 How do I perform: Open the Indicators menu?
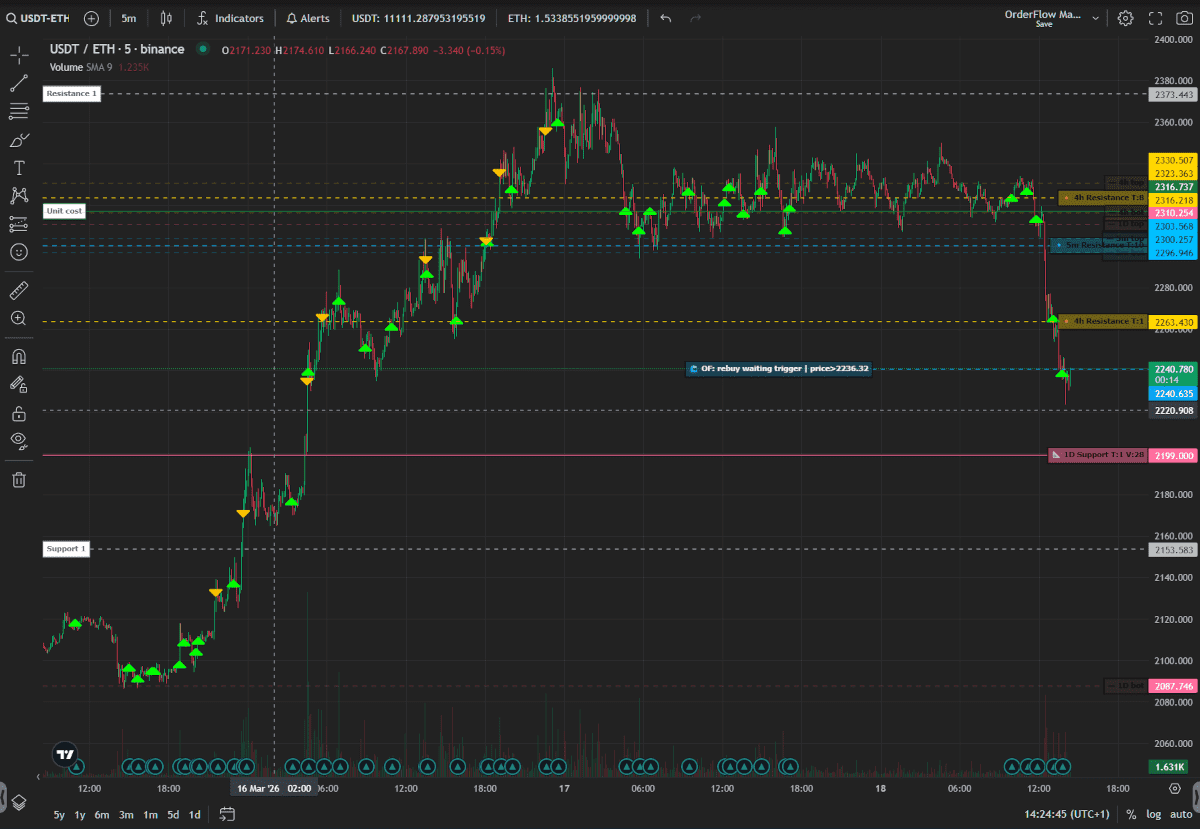231,18
